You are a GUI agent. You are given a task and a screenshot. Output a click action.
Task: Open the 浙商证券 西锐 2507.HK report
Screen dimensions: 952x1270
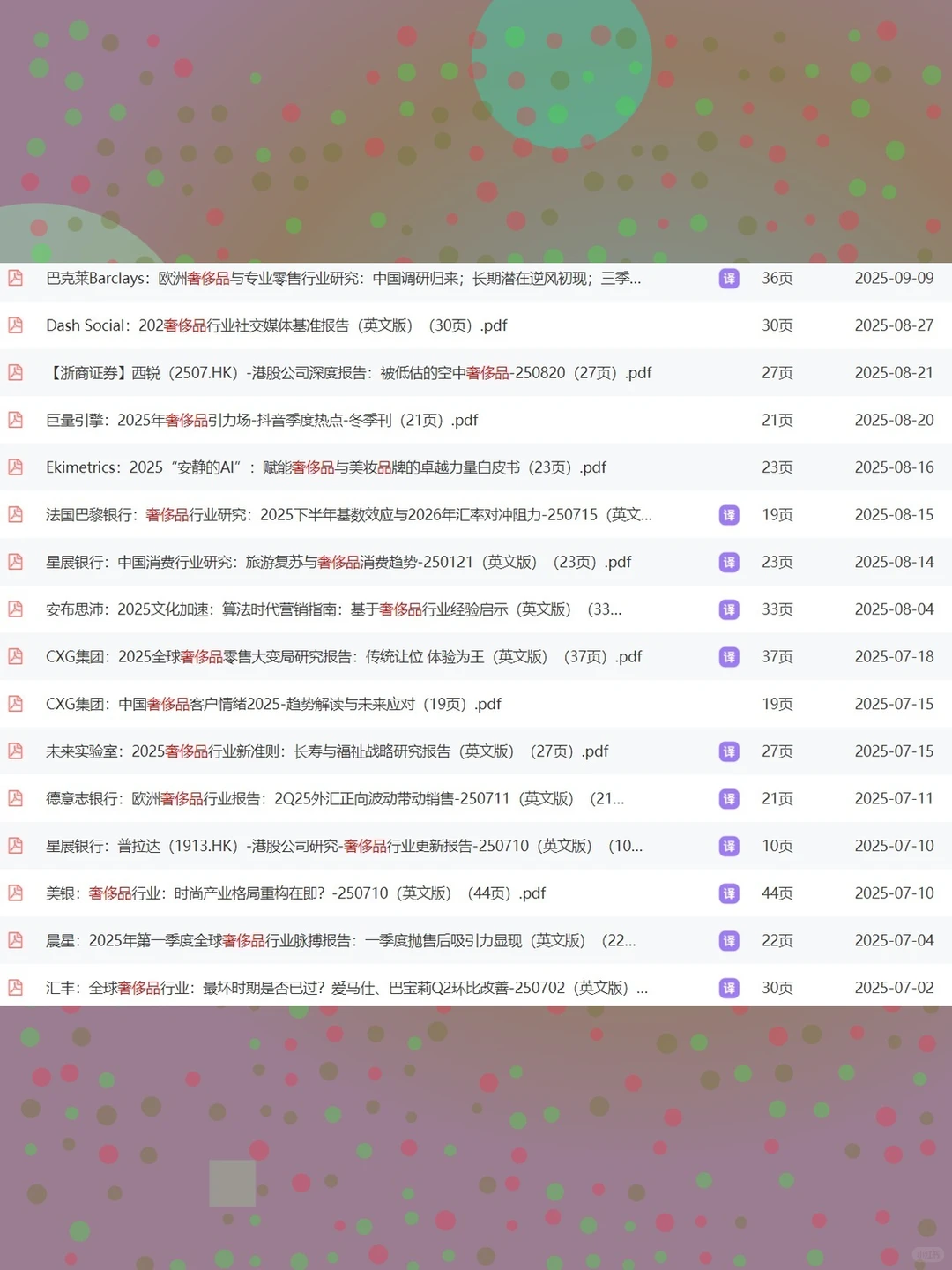point(349,373)
